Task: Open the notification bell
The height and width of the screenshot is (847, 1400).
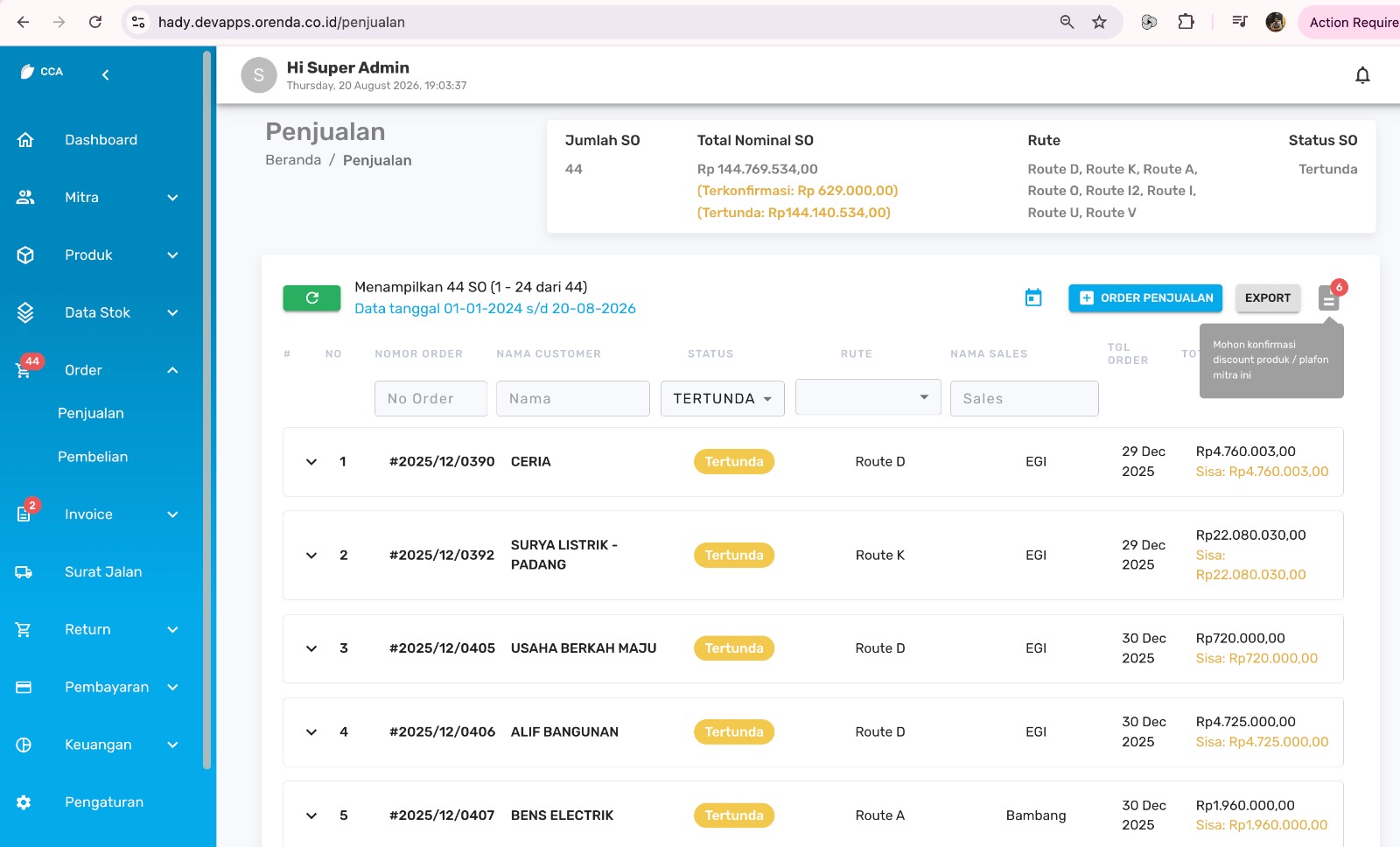Action: 1362,75
